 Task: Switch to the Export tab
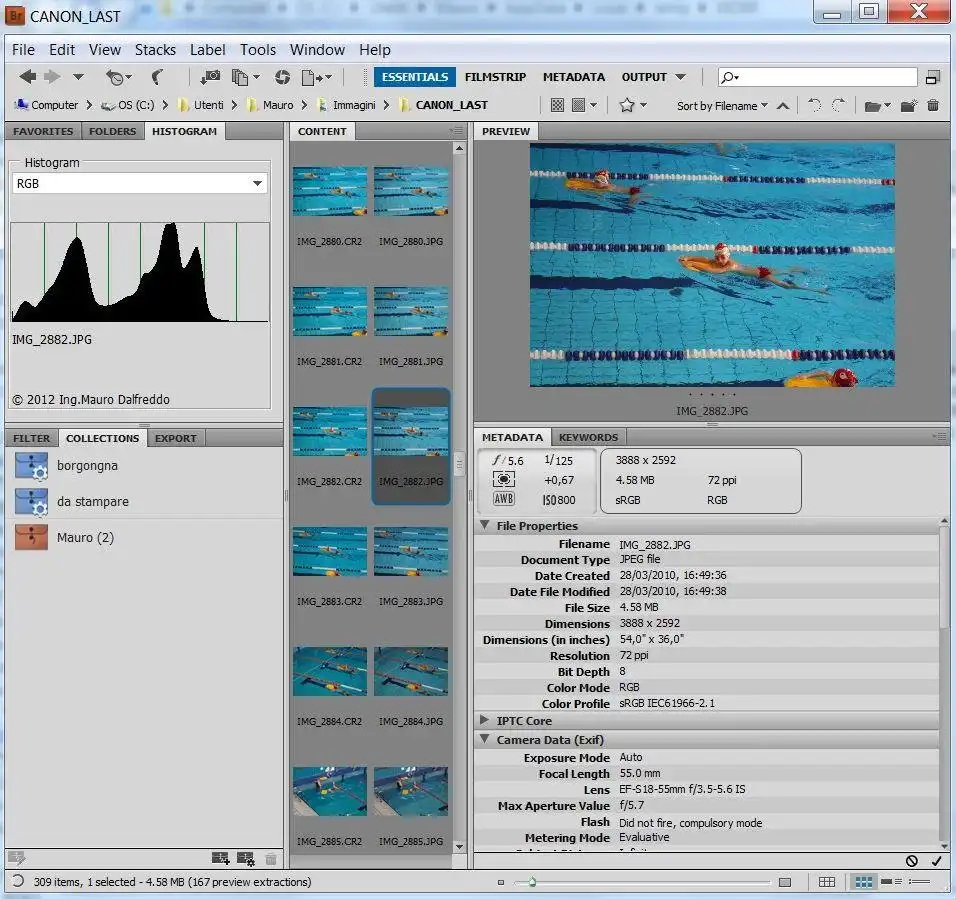176,438
